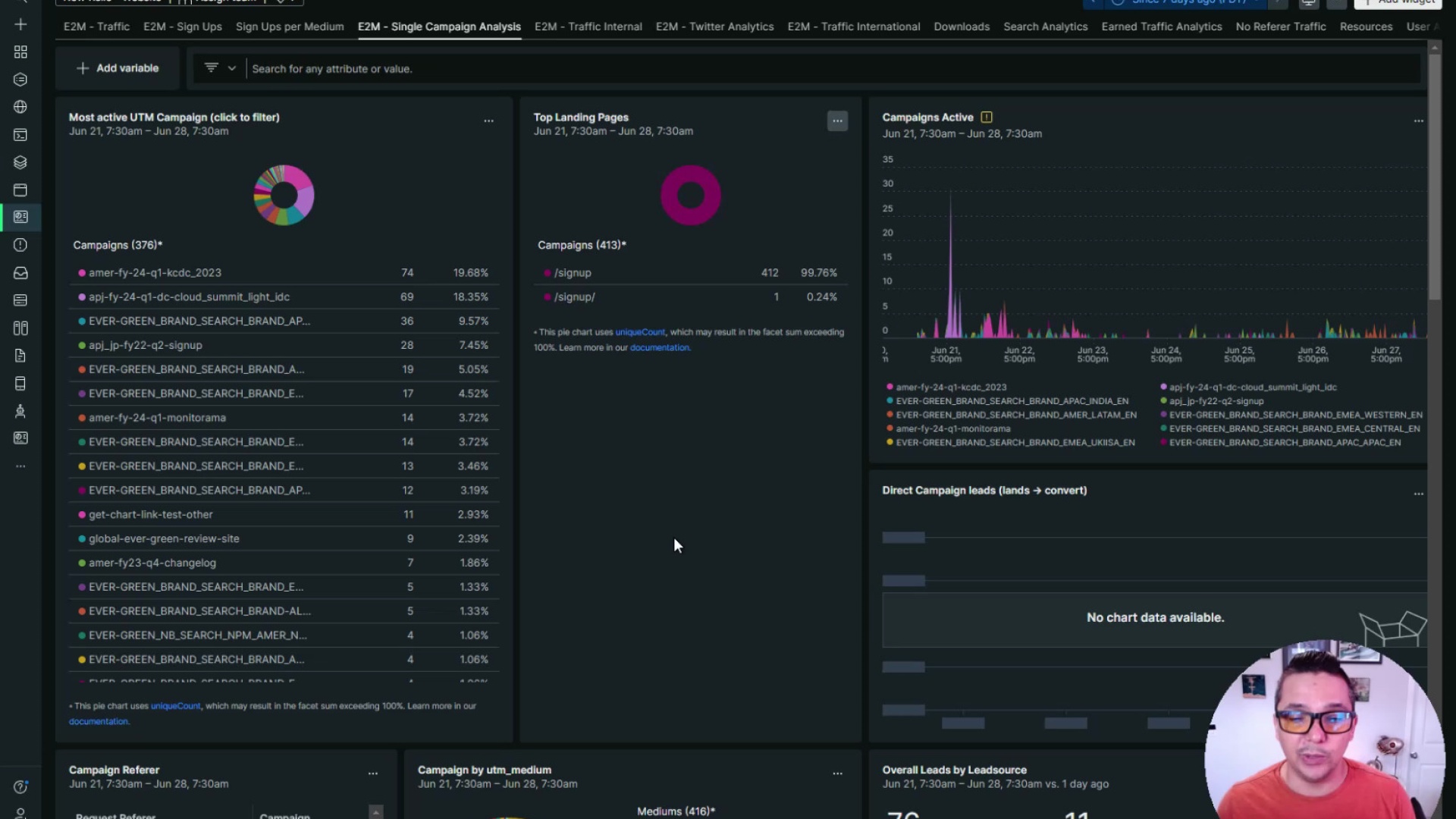
Task: Open options menu of Campaign by utm_medium widget
Action: pos(837,773)
